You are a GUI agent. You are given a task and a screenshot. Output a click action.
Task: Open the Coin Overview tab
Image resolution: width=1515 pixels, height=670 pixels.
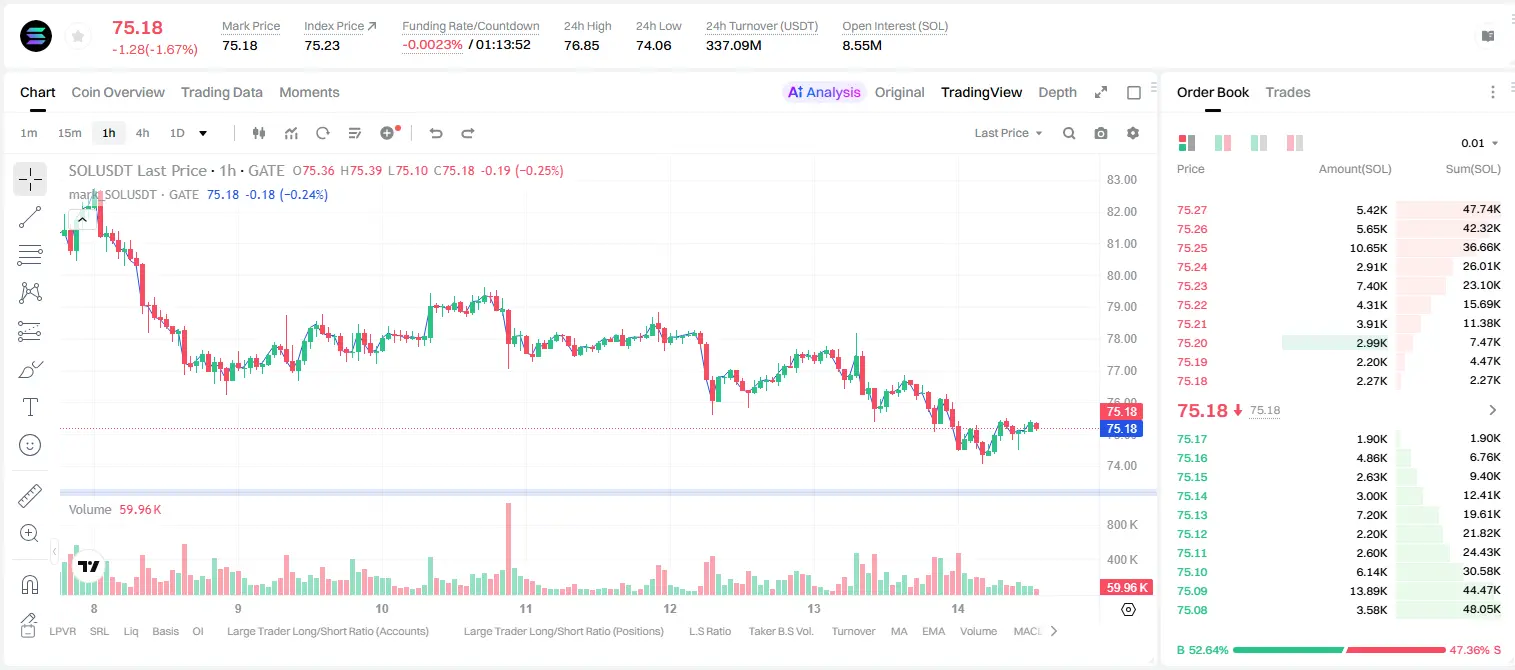tap(118, 92)
